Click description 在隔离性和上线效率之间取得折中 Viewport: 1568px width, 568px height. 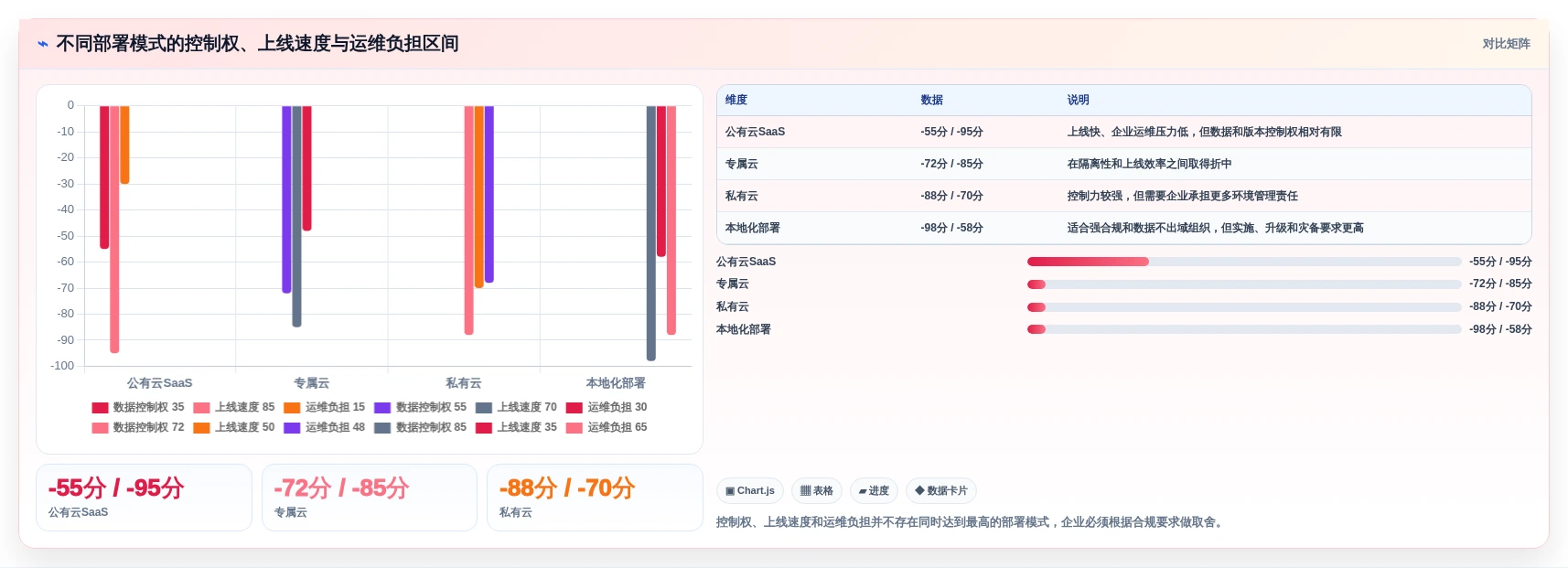tap(1149, 165)
